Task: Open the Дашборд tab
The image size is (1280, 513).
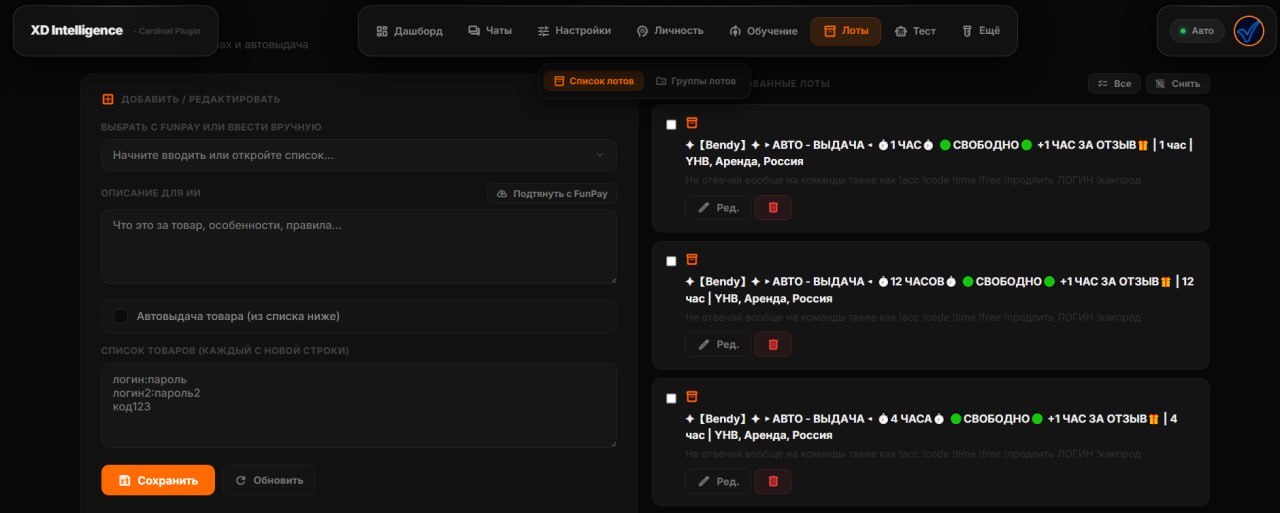Action: (x=409, y=31)
